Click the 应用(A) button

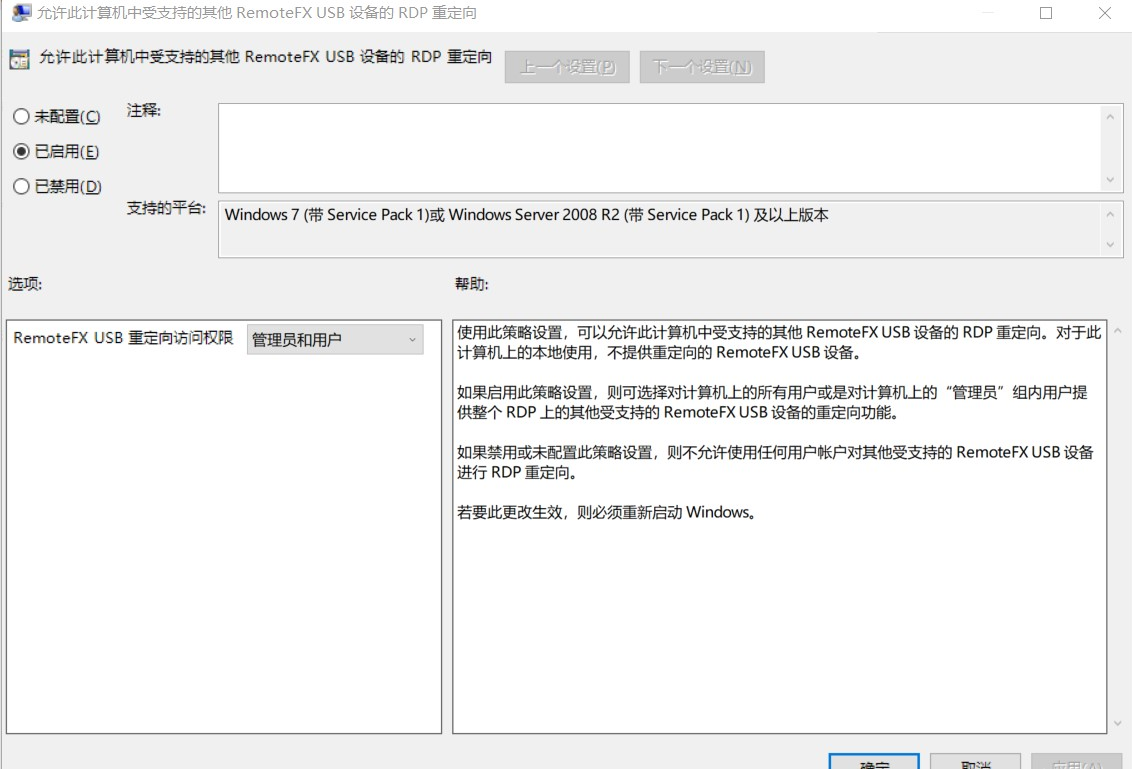pyautogui.click(x=1076, y=762)
